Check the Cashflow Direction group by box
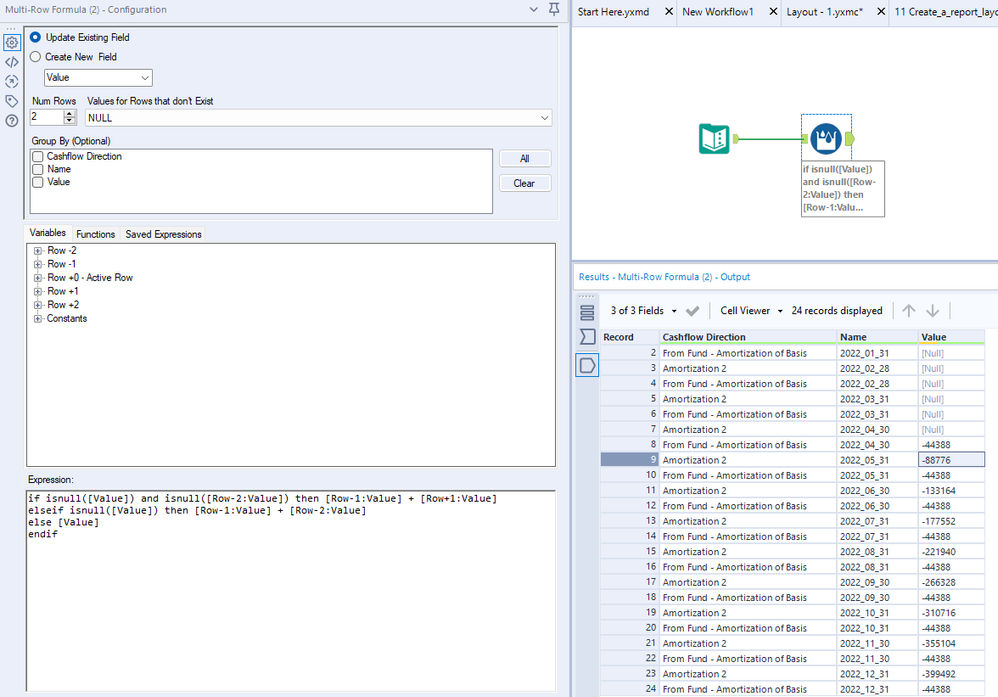This screenshot has height=697, width=998. click(38, 157)
